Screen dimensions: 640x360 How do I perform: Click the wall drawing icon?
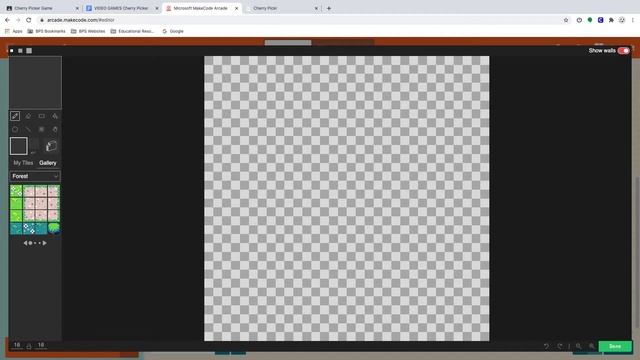tap(51, 146)
